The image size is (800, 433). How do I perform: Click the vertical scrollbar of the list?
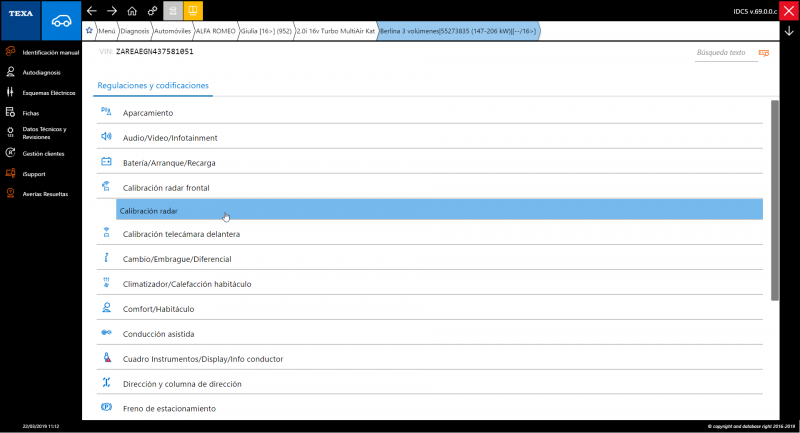coord(774,200)
